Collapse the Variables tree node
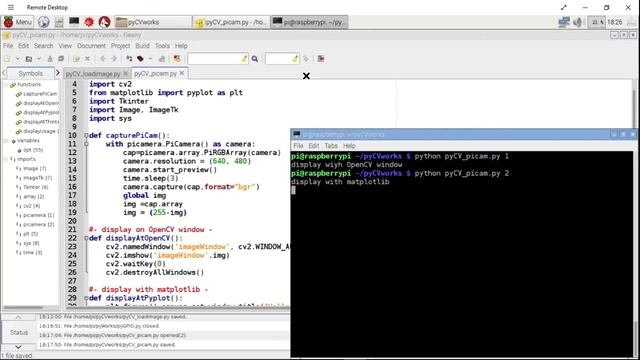640x360 pixels. pos(6,141)
